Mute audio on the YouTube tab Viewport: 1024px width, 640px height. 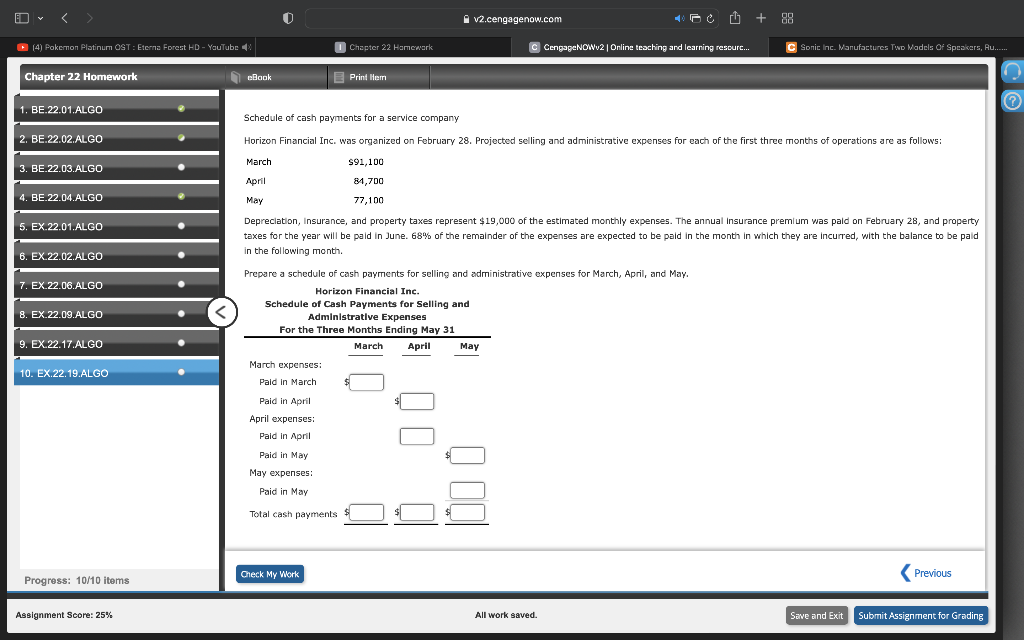246,47
